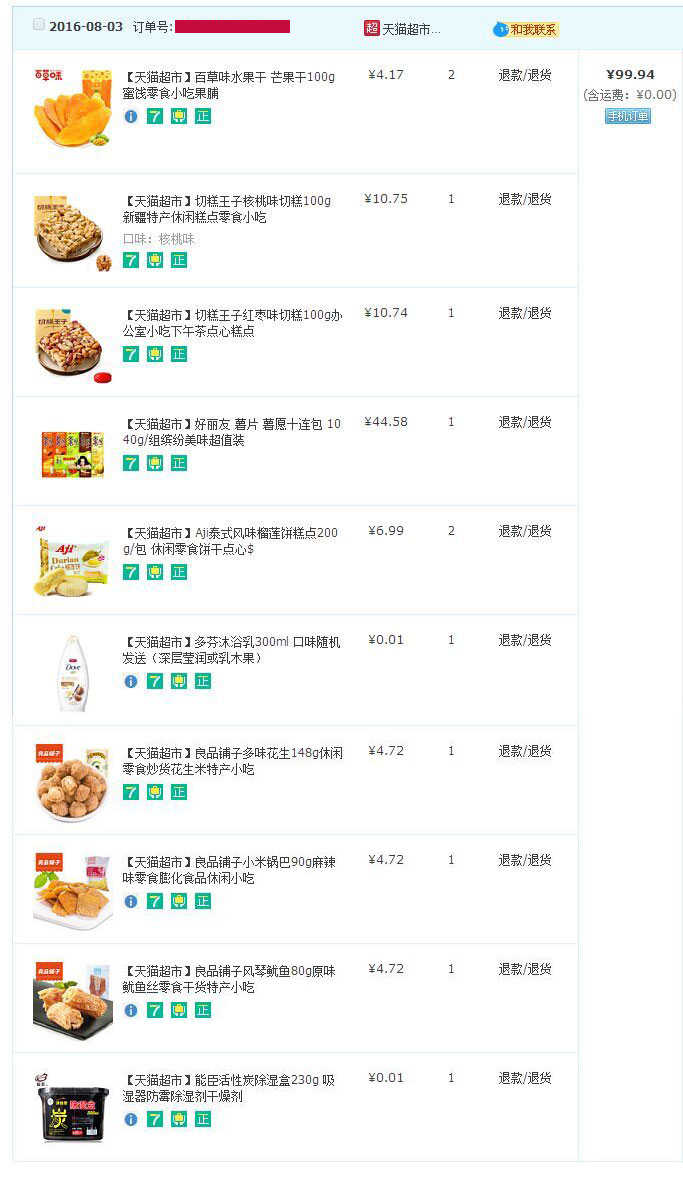Image resolution: width=683 pixels, height=1197 pixels.
Task: Open the 天猫超市 store link
Action: [411, 30]
